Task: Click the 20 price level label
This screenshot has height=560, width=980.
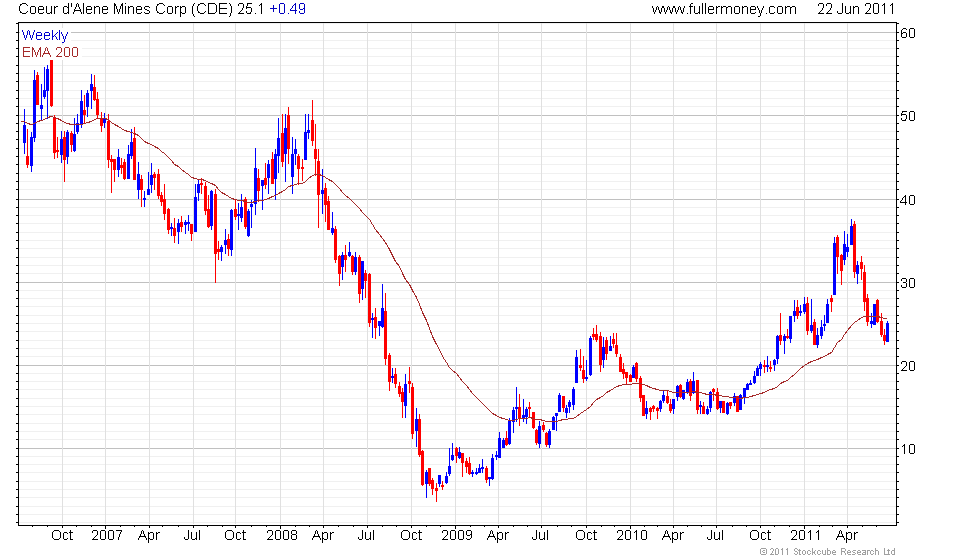Action: point(908,366)
